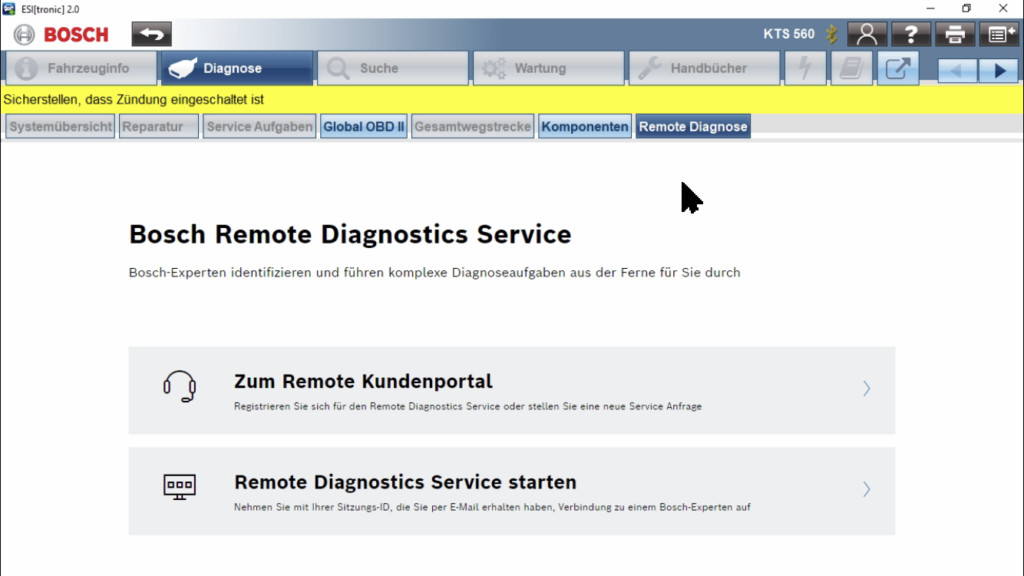
Task: Restore down the ESI[tronic] window
Action: [967, 8]
